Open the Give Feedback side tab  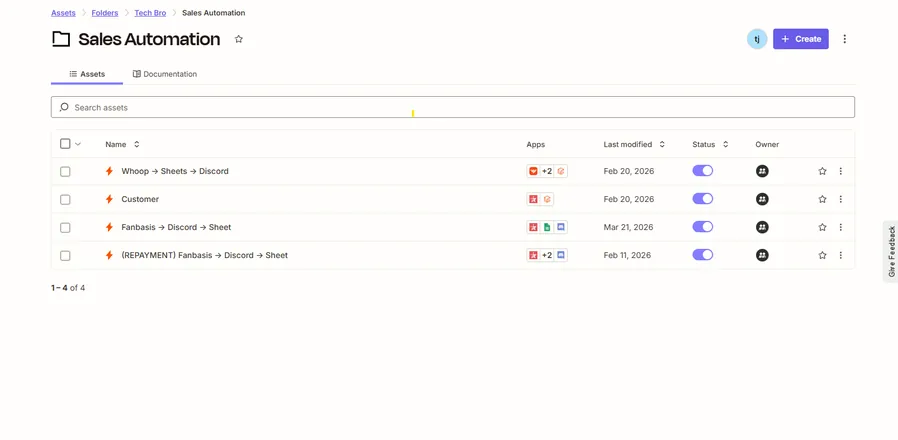(891, 252)
